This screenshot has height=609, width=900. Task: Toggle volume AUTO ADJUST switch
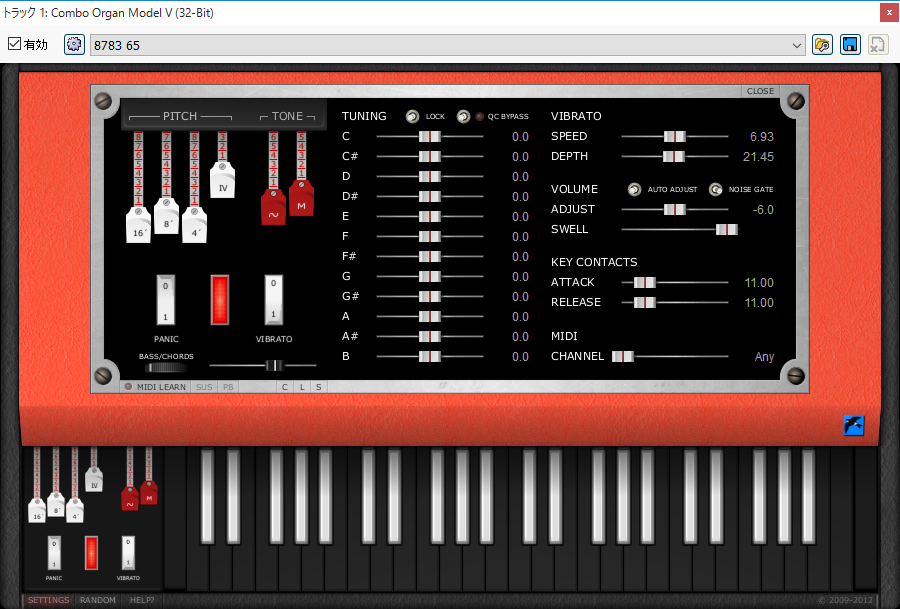click(x=634, y=189)
